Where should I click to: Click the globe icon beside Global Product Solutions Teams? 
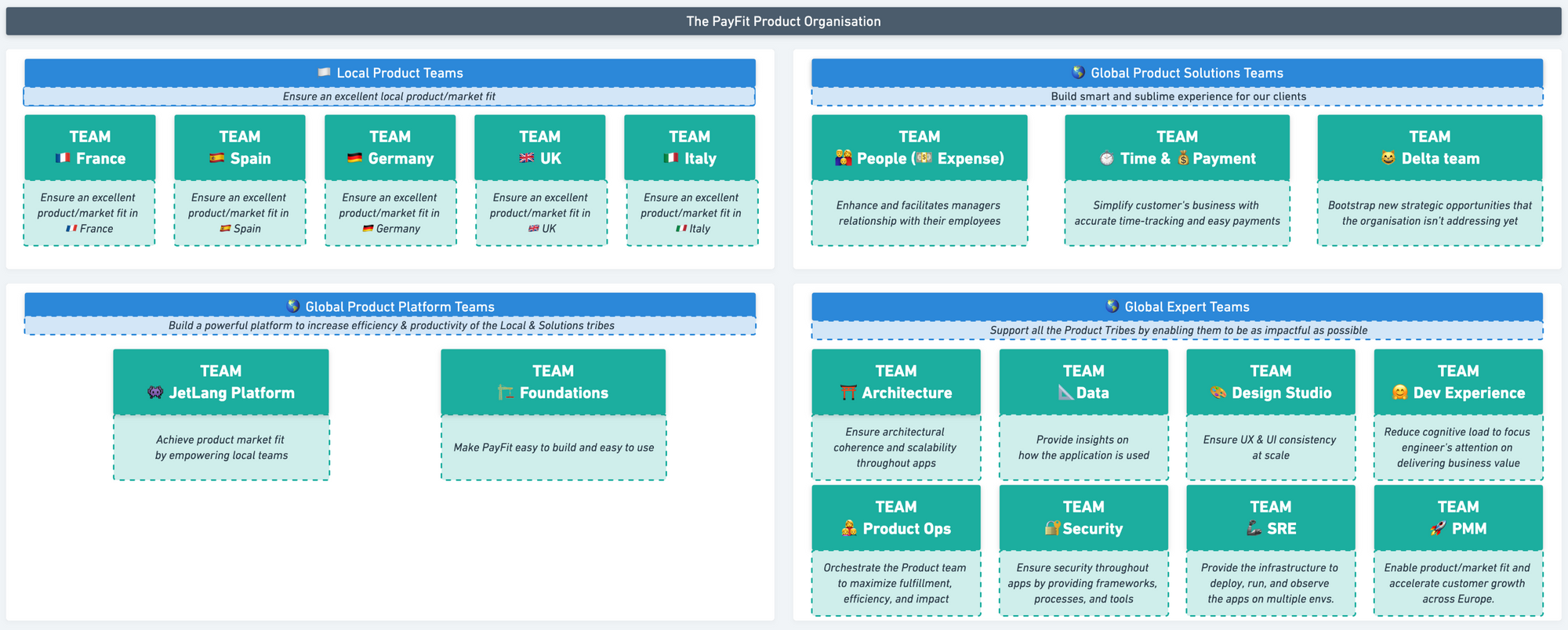[1079, 72]
